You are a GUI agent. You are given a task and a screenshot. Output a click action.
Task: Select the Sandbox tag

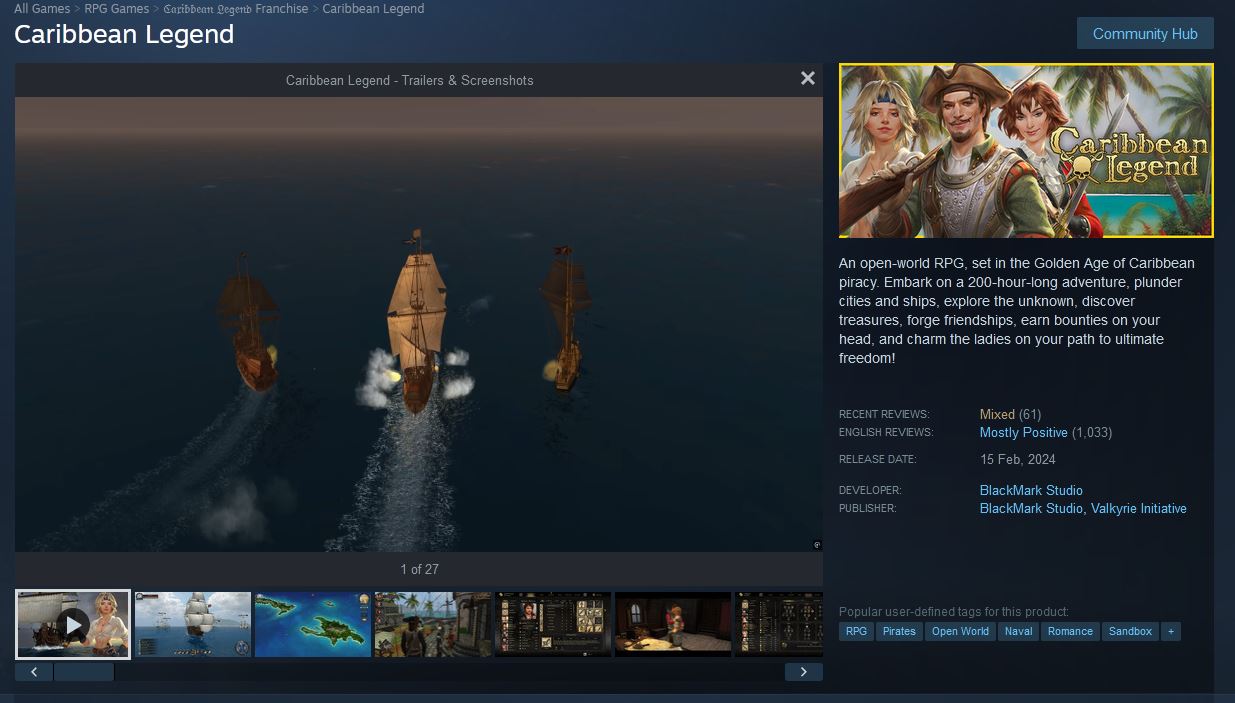click(x=1130, y=631)
